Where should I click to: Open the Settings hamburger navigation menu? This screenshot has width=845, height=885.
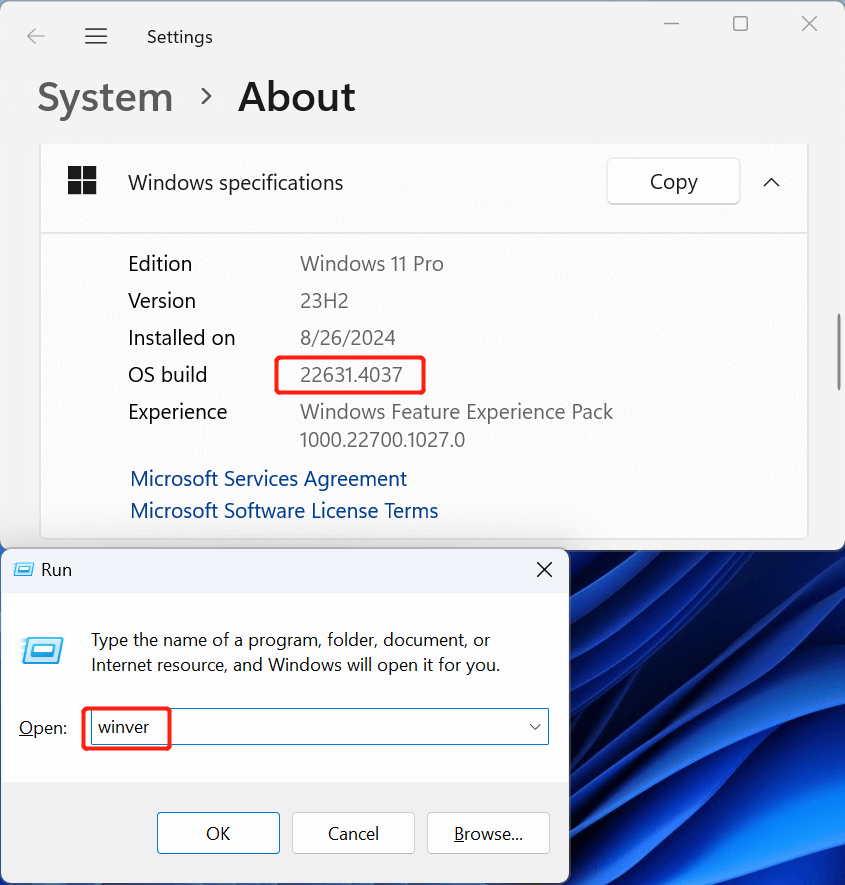tap(96, 37)
